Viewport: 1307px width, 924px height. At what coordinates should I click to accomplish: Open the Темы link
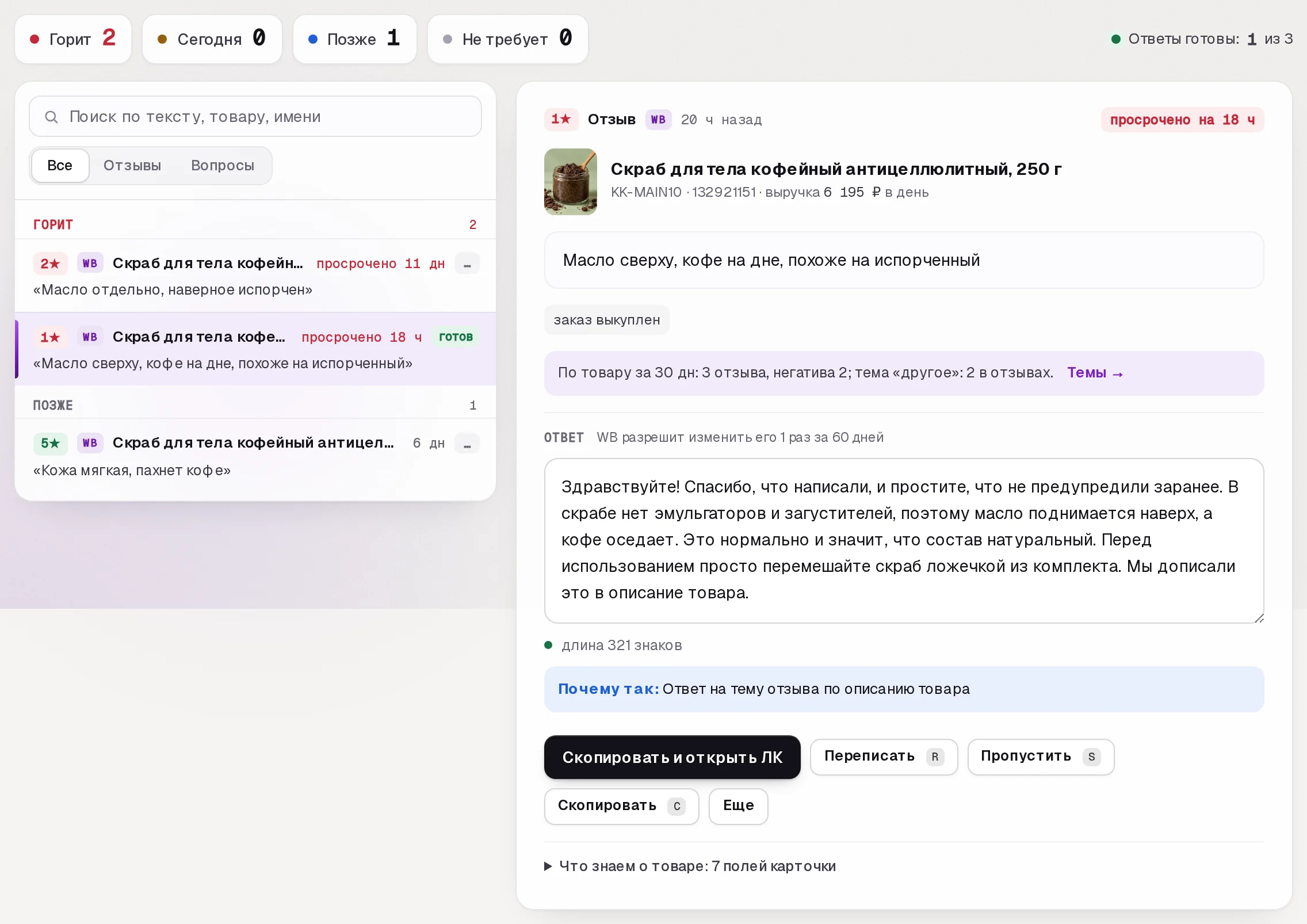click(1095, 373)
